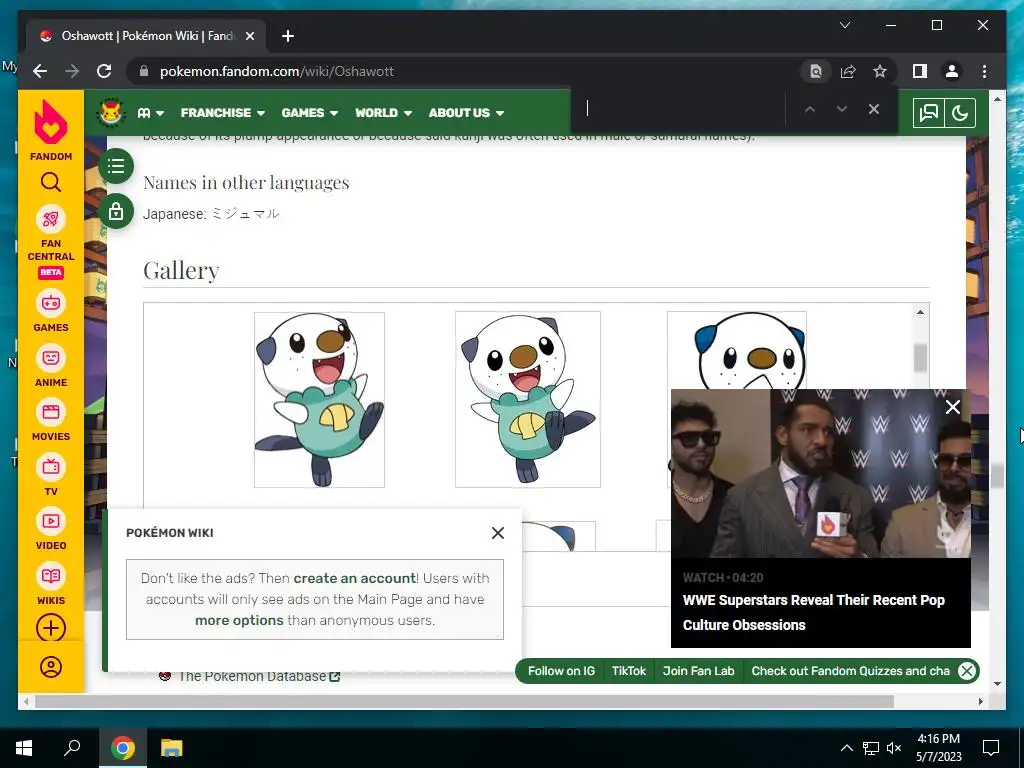Open the Movies sidebar icon
1024x768 pixels.
[x=51, y=412]
